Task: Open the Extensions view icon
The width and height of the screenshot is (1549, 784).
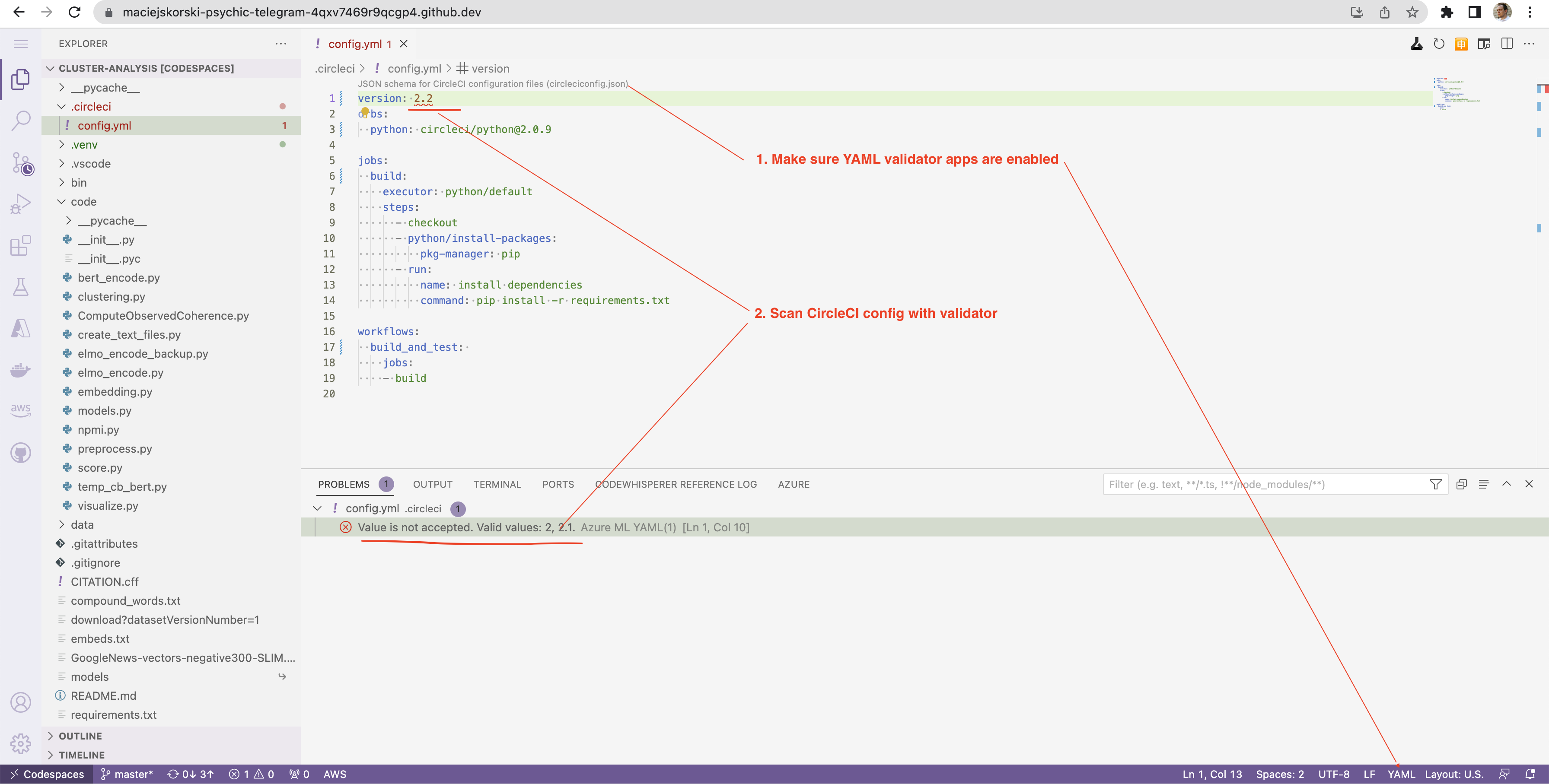Action: coord(20,245)
